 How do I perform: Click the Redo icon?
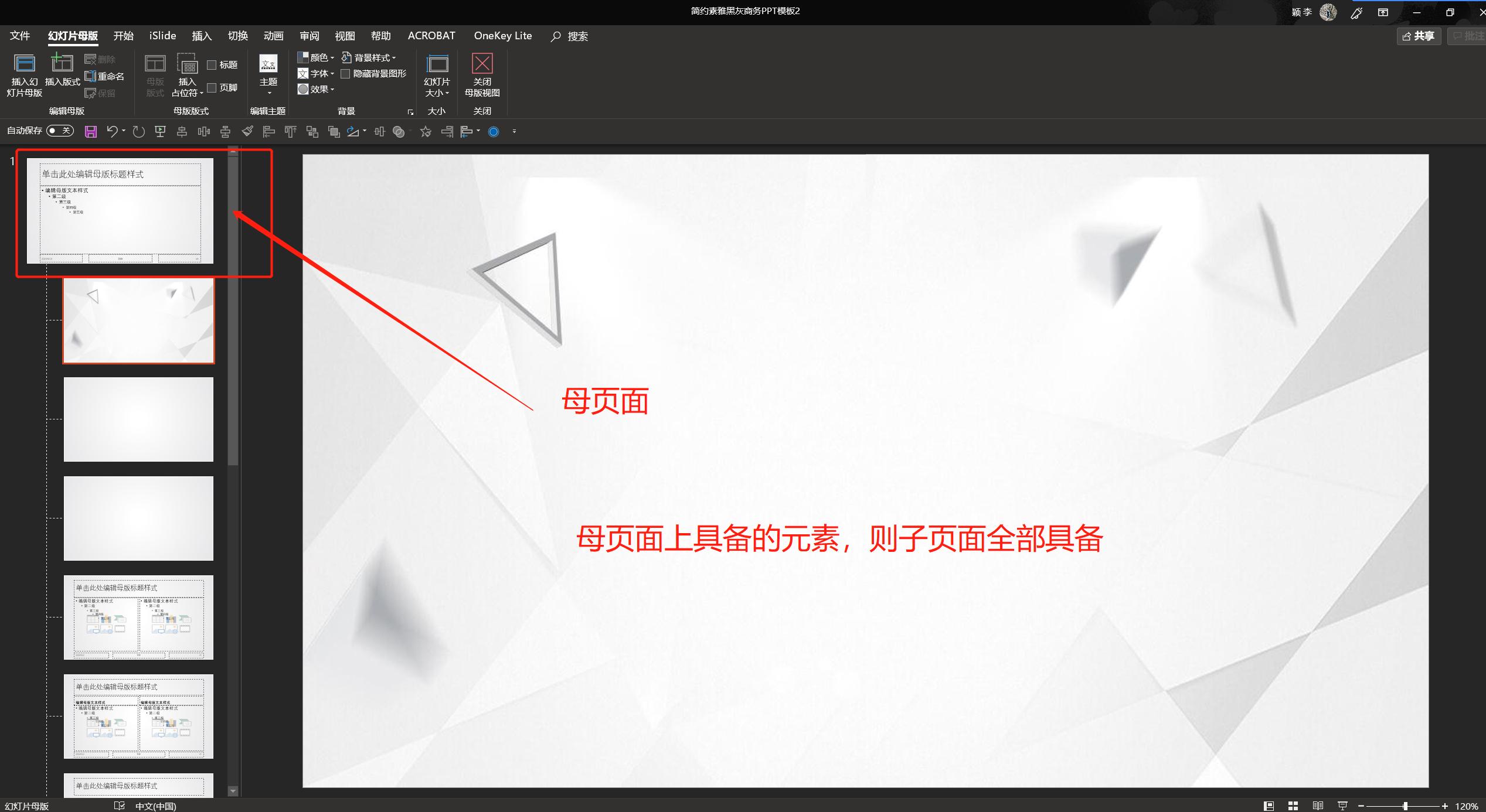[x=138, y=131]
